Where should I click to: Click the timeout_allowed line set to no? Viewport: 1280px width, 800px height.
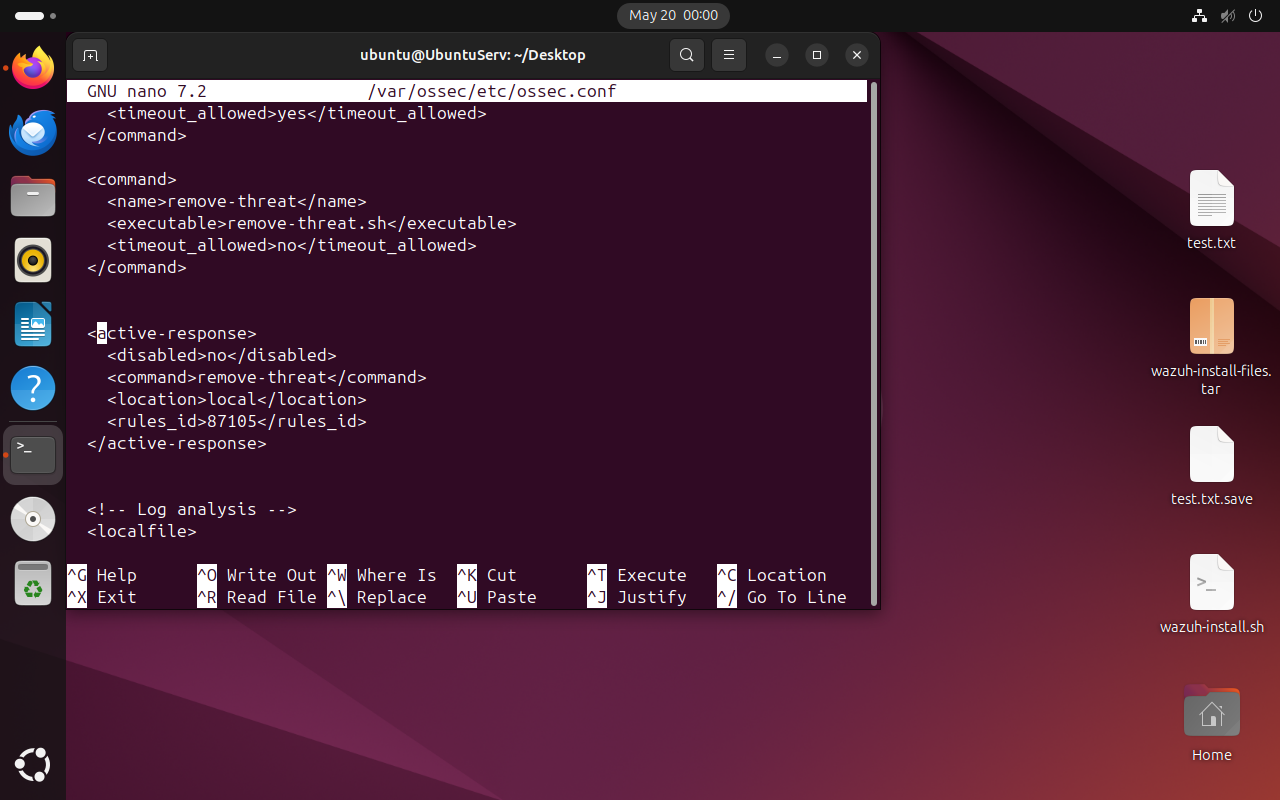click(292, 245)
